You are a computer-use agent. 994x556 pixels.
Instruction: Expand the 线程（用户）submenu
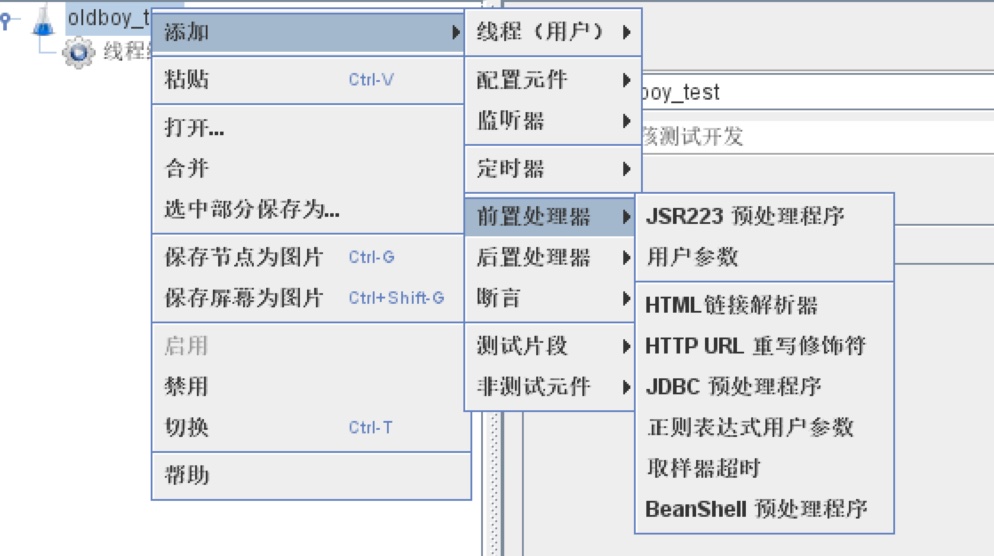point(552,32)
